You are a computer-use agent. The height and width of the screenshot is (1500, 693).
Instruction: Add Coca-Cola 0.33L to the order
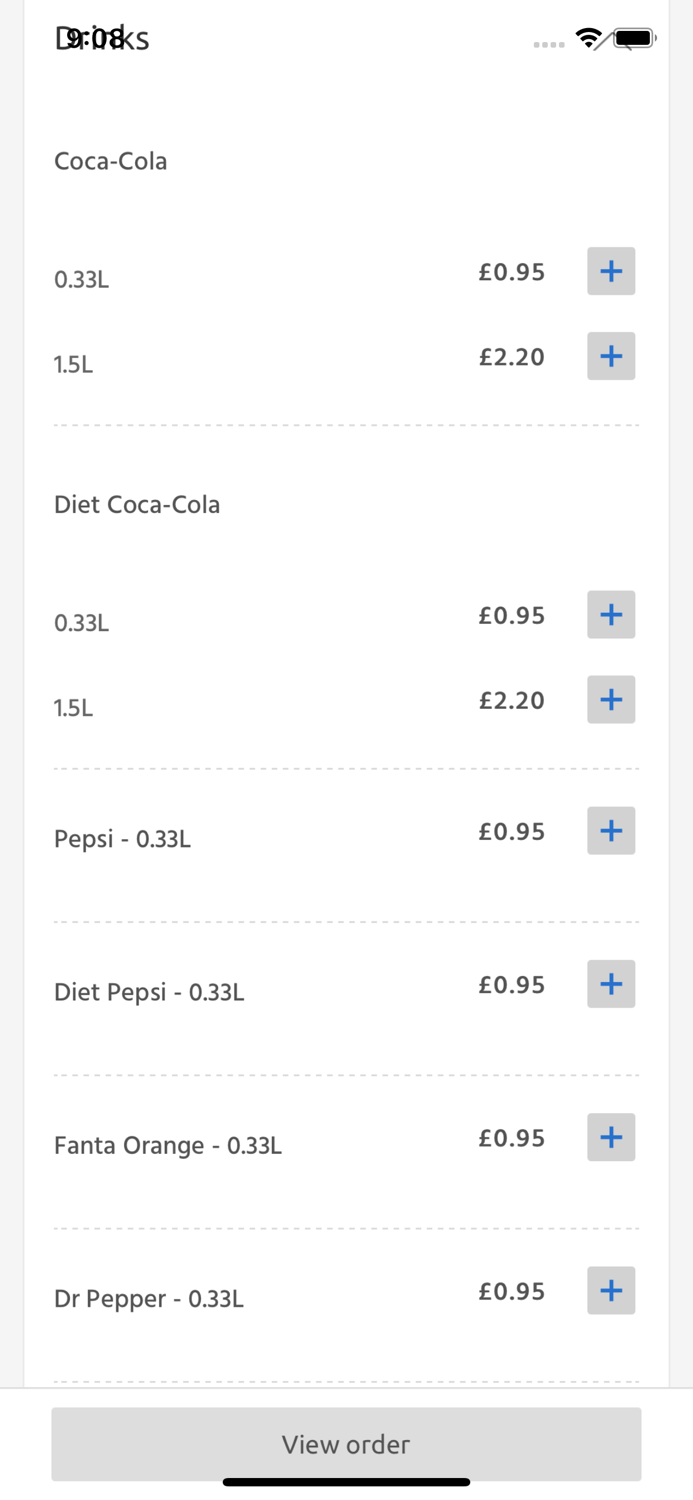611,271
